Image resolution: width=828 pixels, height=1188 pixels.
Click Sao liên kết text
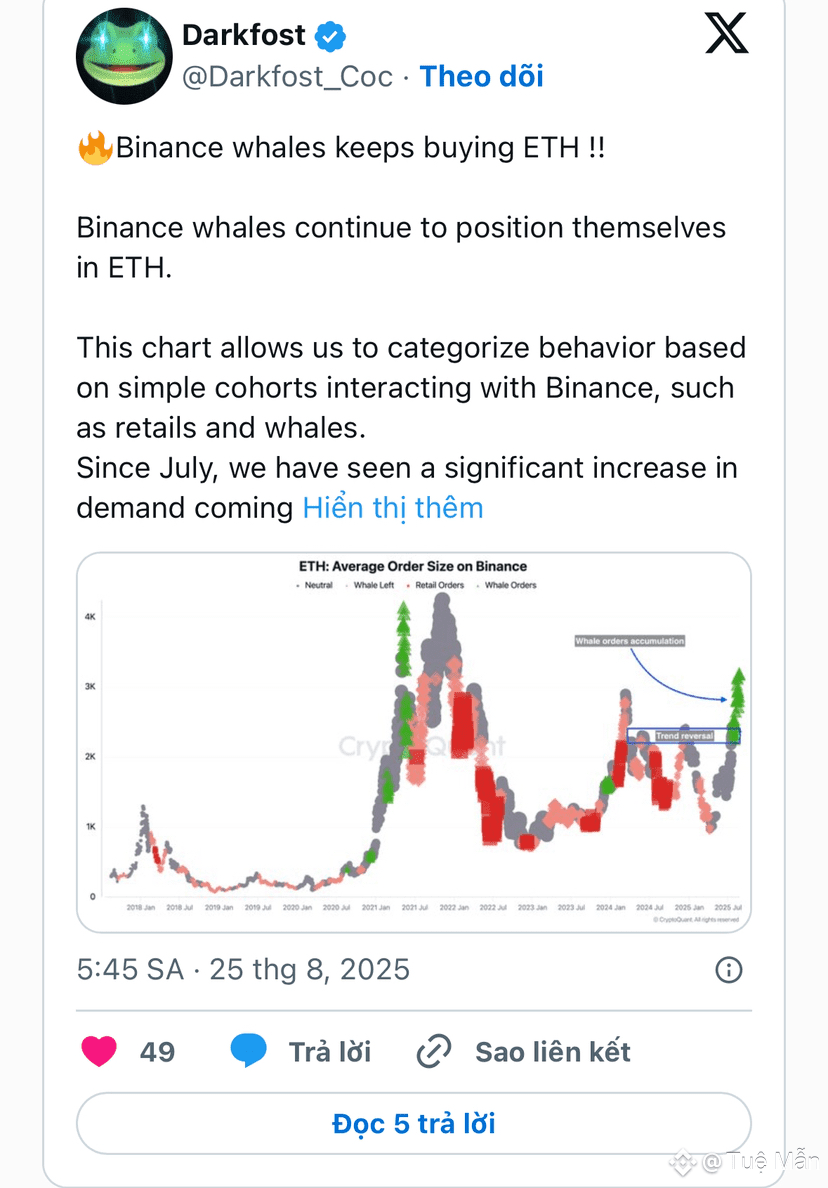pos(553,1052)
